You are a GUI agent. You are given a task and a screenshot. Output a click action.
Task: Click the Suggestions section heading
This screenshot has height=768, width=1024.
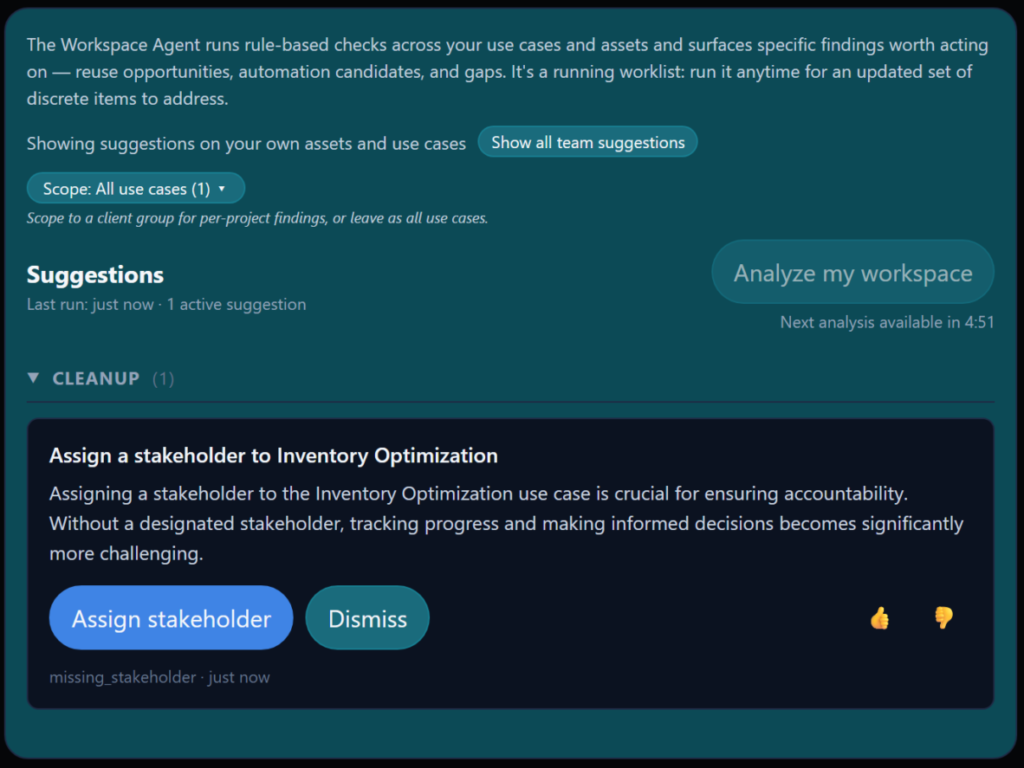pos(95,275)
